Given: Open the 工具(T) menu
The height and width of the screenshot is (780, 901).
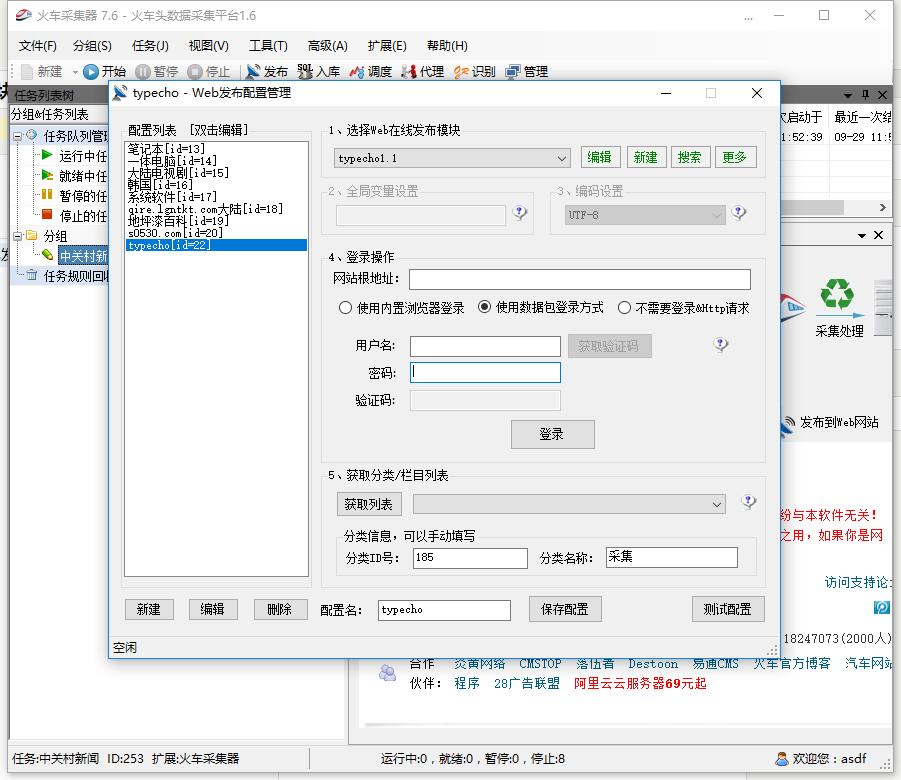Looking at the screenshot, I should pos(267,45).
